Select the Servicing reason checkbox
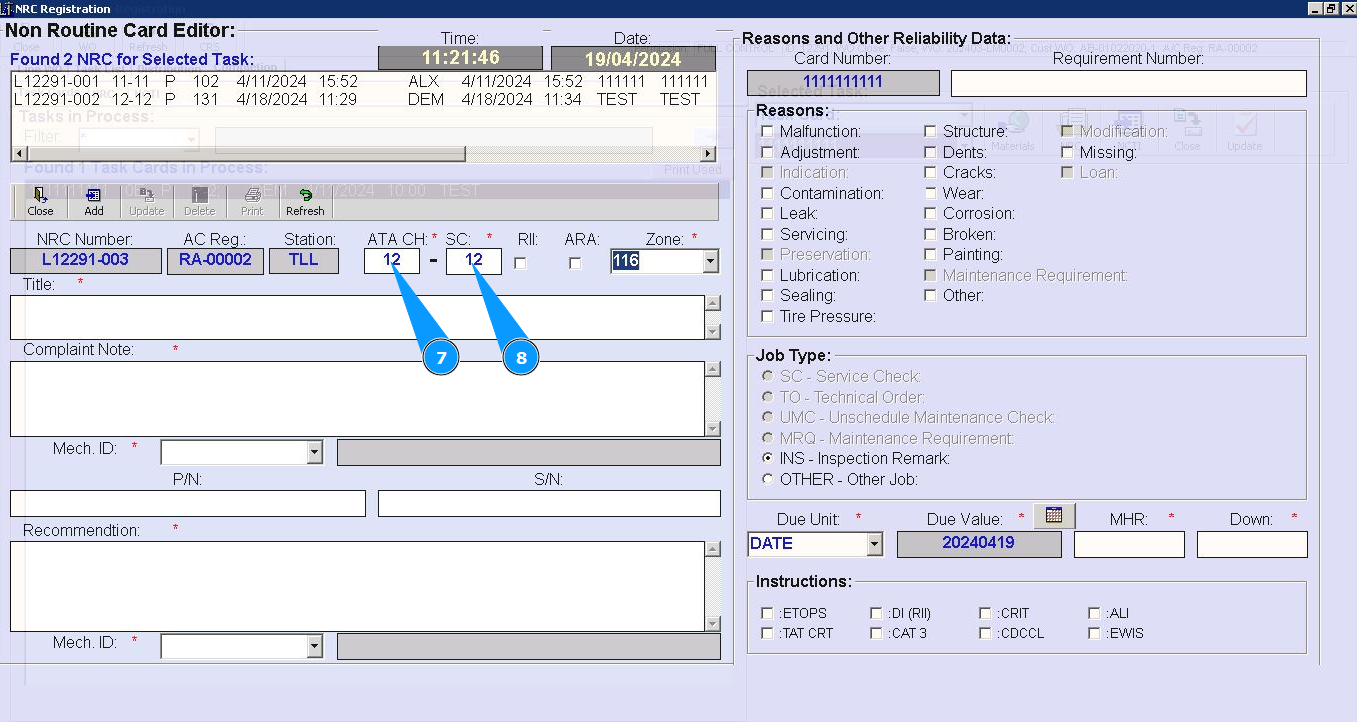 coord(767,234)
